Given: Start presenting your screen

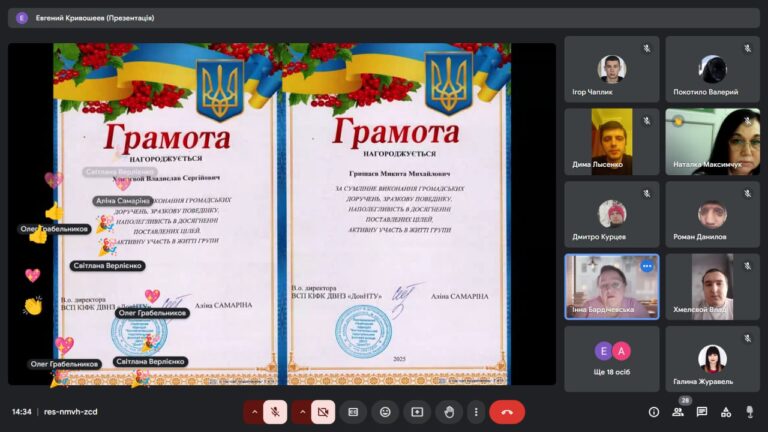Looking at the screenshot, I should [x=417, y=412].
